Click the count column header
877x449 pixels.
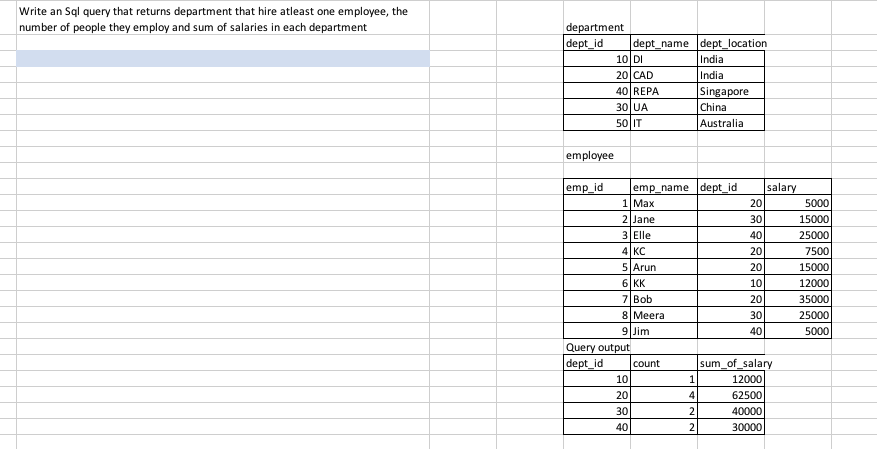(664, 363)
